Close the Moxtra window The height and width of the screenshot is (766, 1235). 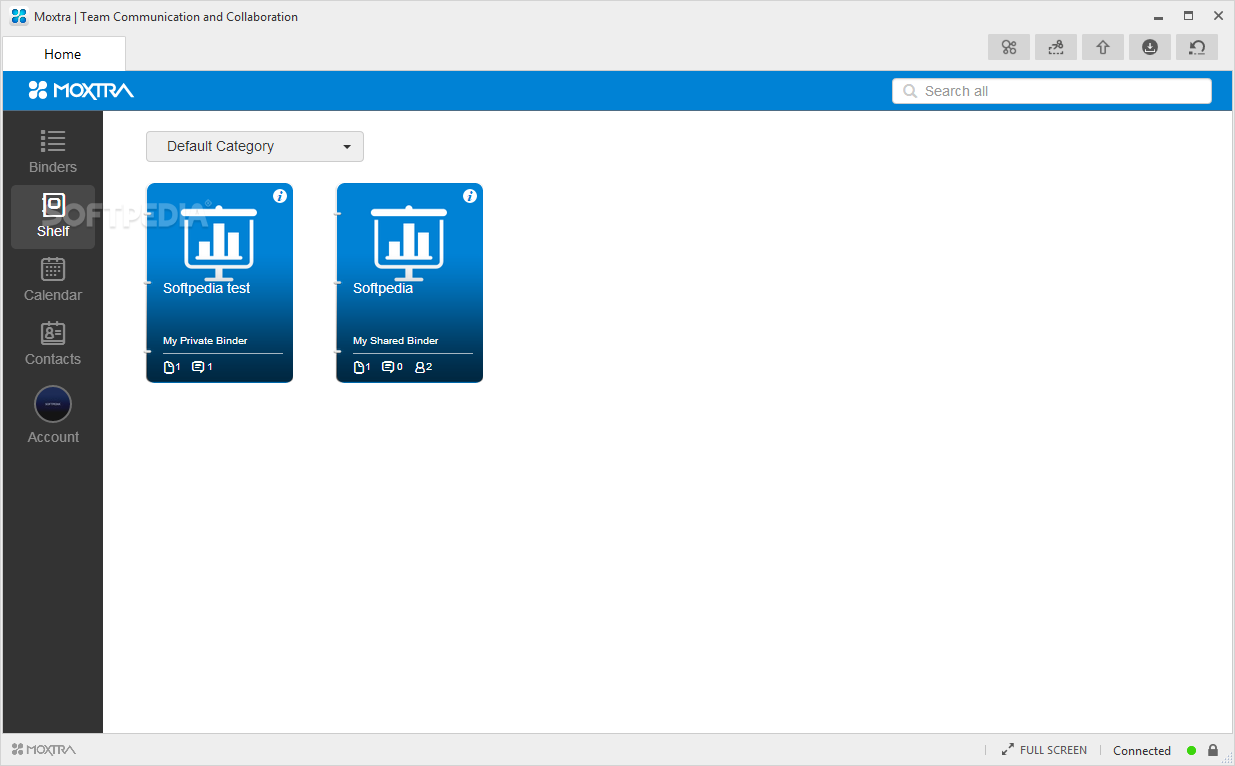[1218, 16]
